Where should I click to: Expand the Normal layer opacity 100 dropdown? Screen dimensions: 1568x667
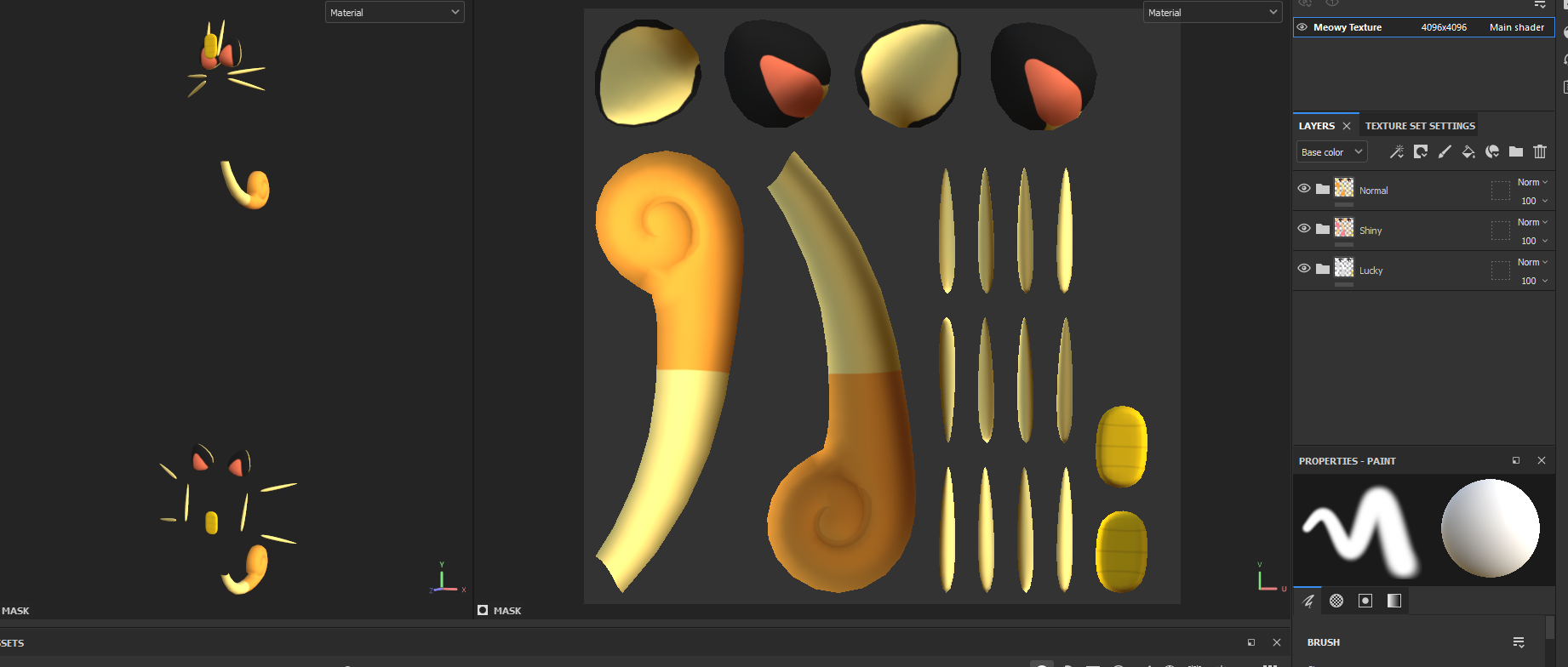click(x=1534, y=202)
